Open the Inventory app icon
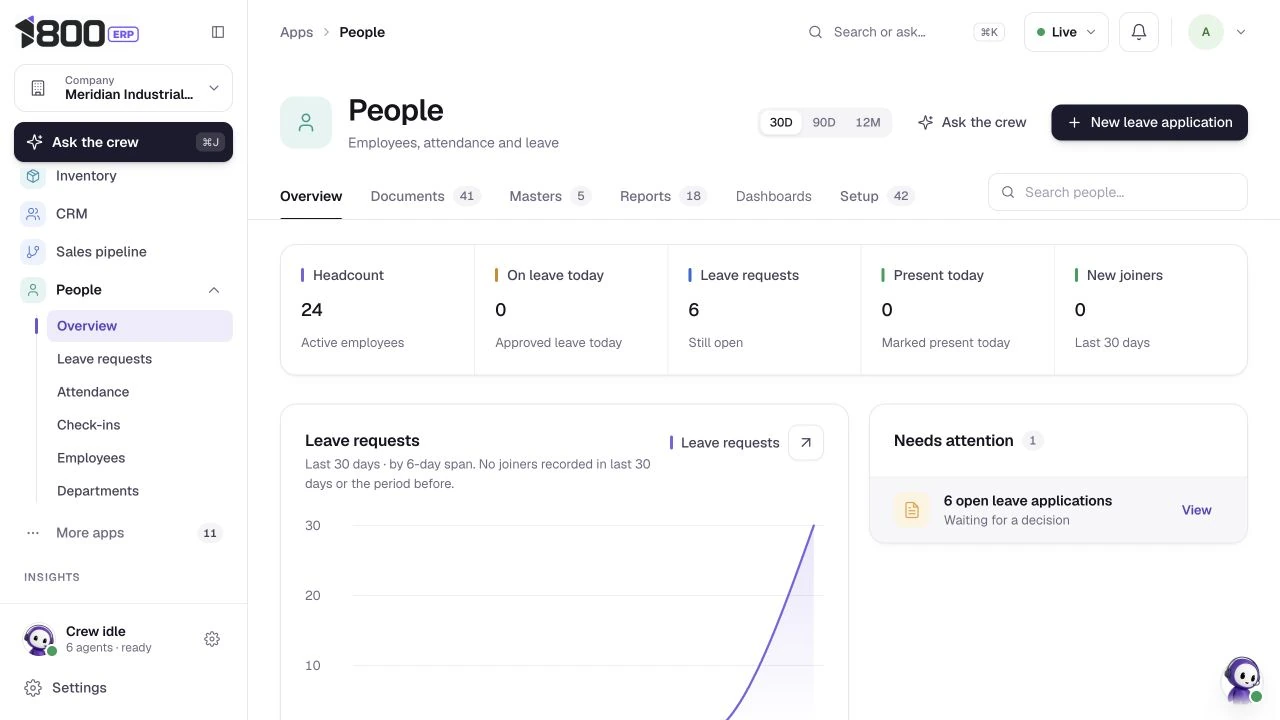 pos(33,176)
